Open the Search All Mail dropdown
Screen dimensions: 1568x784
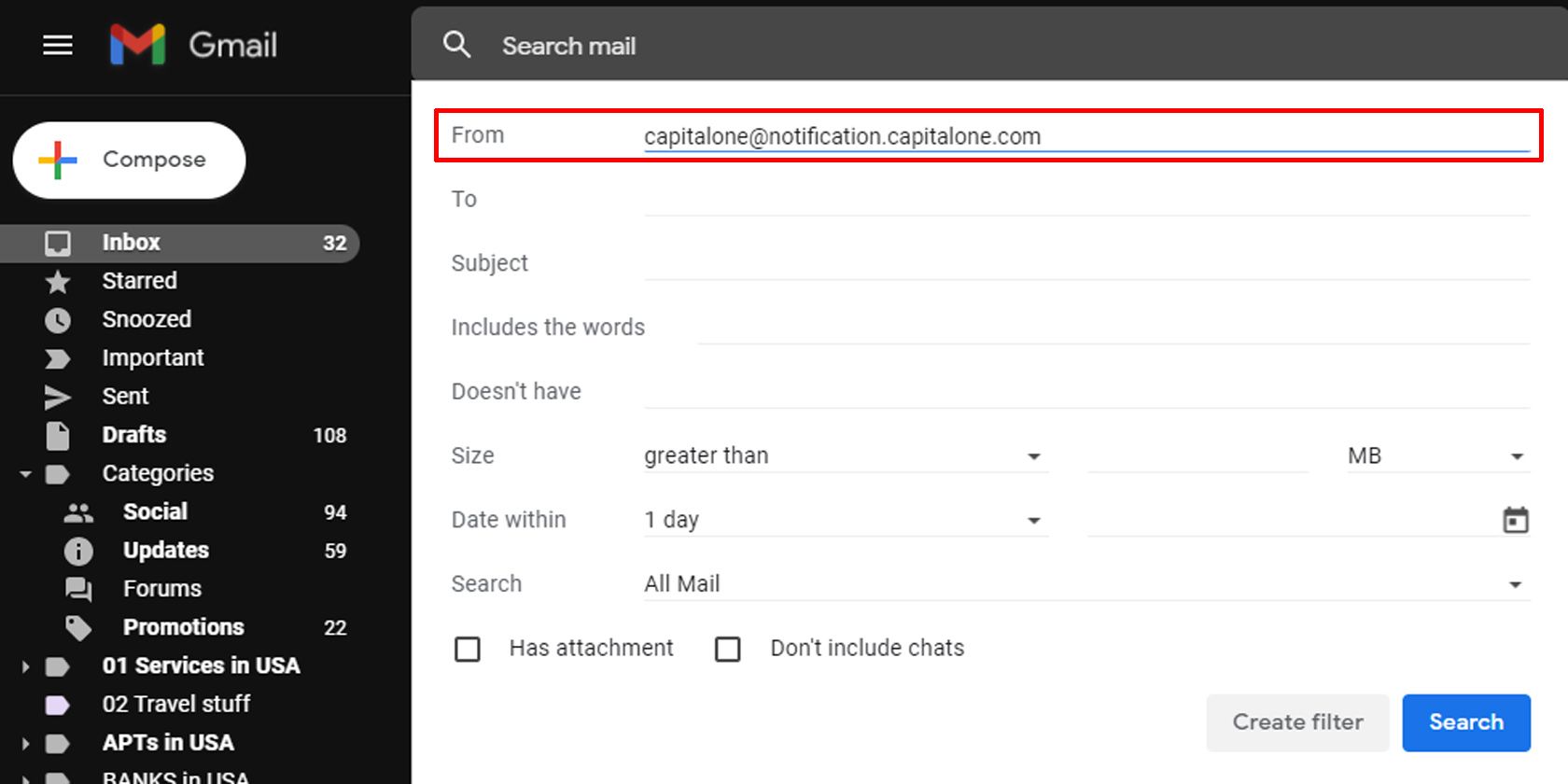pyautogui.click(x=1087, y=584)
